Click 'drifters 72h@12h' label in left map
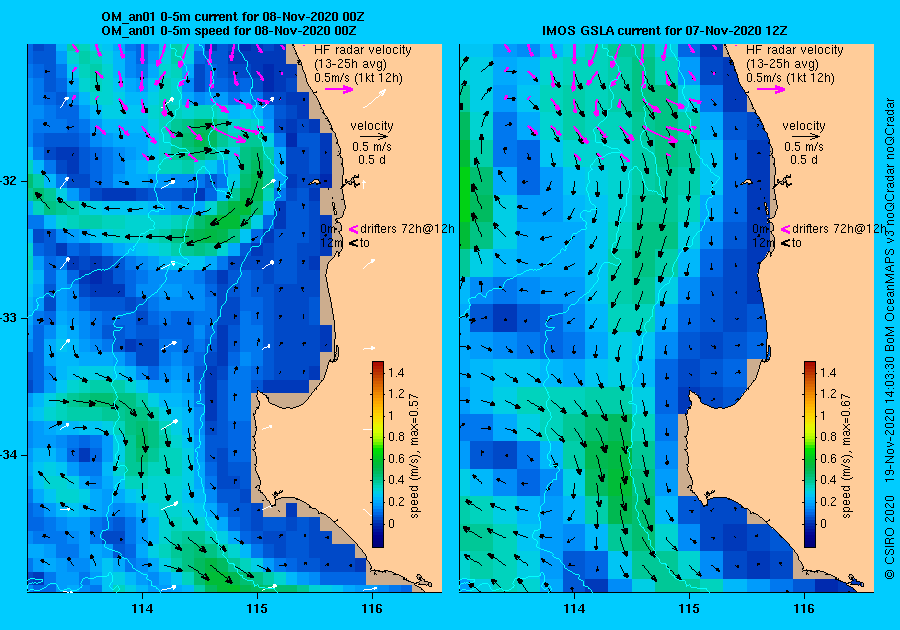 coord(408,229)
